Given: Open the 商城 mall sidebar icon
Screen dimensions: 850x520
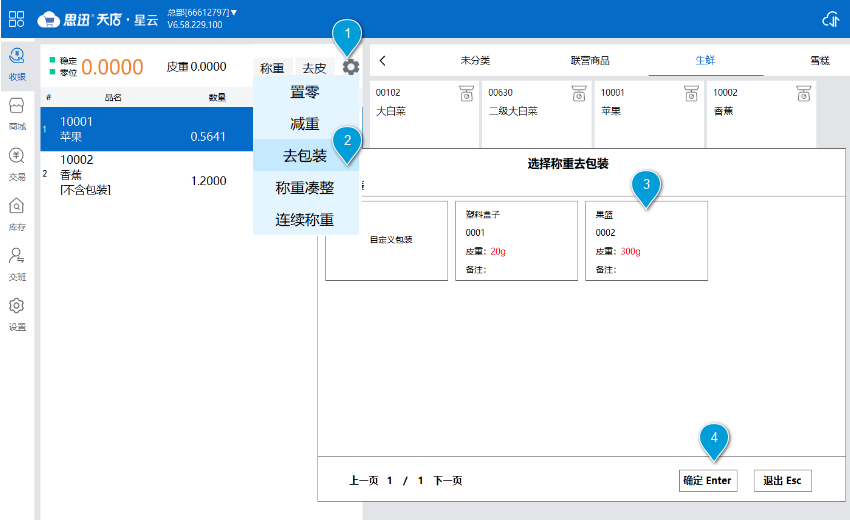Looking at the screenshot, I should click(17, 114).
